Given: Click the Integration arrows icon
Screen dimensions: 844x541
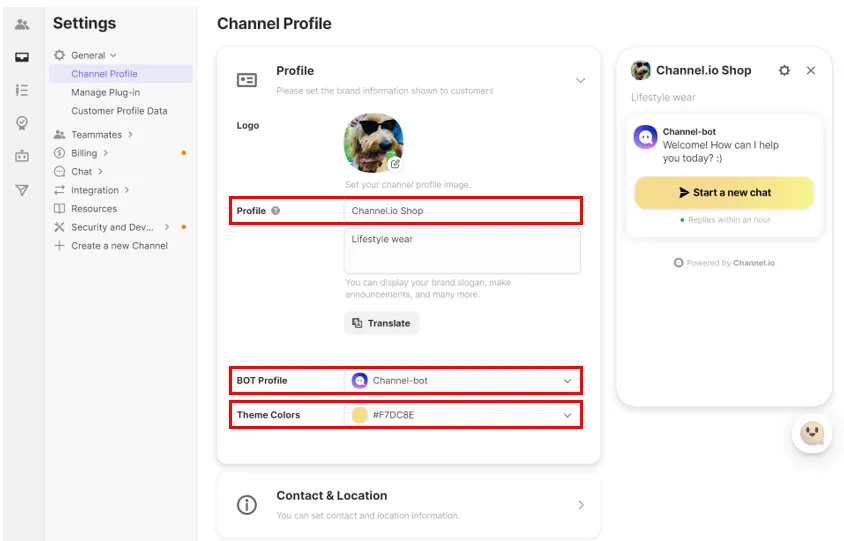Looking at the screenshot, I should click(x=60, y=190).
